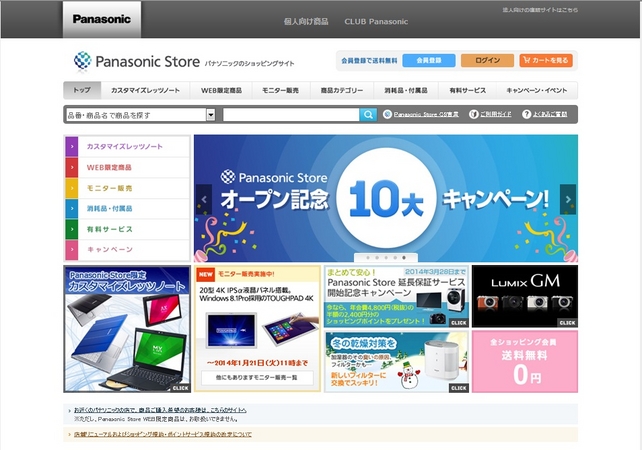The height and width of the screenshot is (450, 642).
Task: Click red arrow icon beside WEB限定商品
Action: (72, 167)
